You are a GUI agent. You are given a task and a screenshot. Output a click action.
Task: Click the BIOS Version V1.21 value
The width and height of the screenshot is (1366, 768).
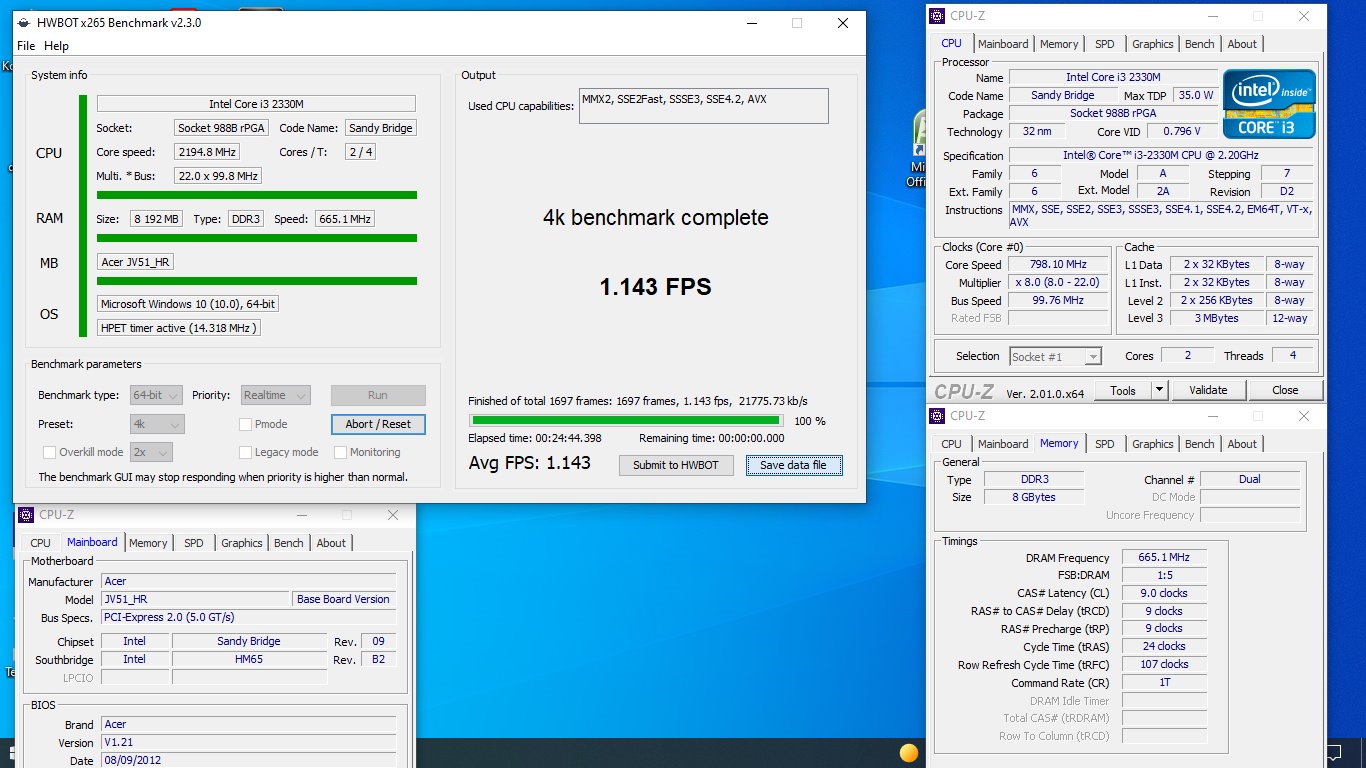[x=249, y=743]
